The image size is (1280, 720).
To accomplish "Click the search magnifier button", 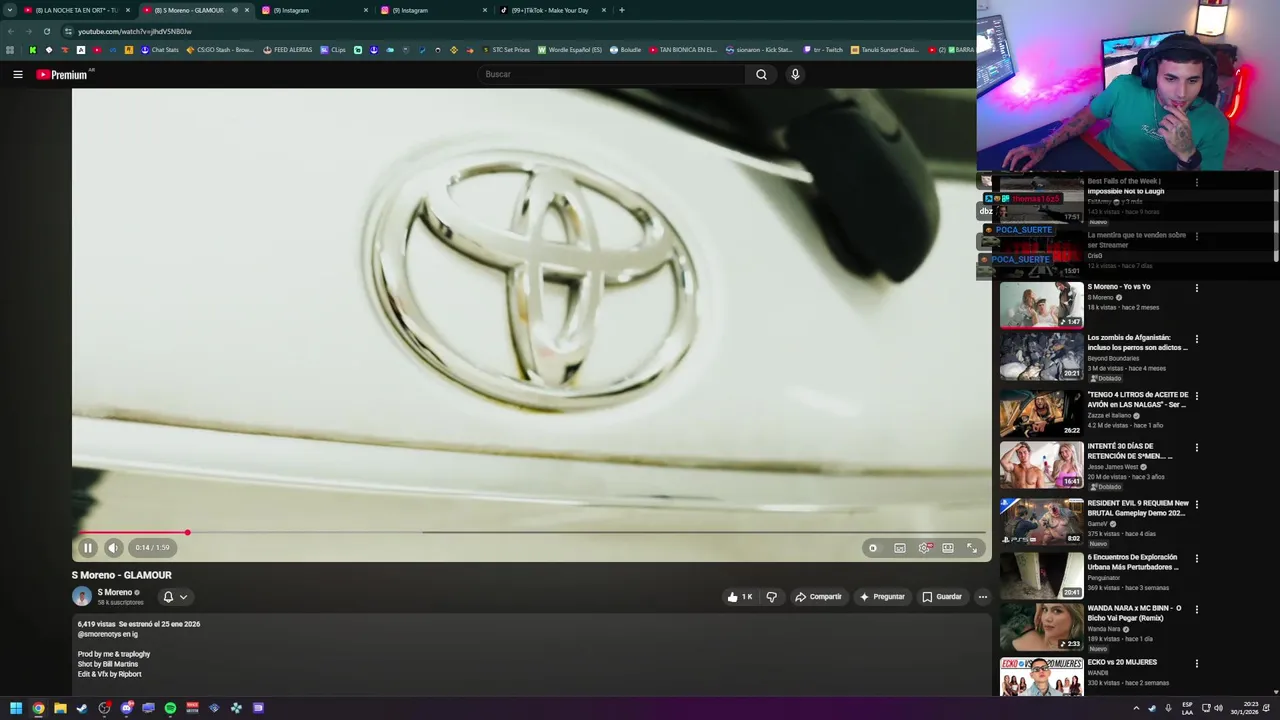I will 761,74.
